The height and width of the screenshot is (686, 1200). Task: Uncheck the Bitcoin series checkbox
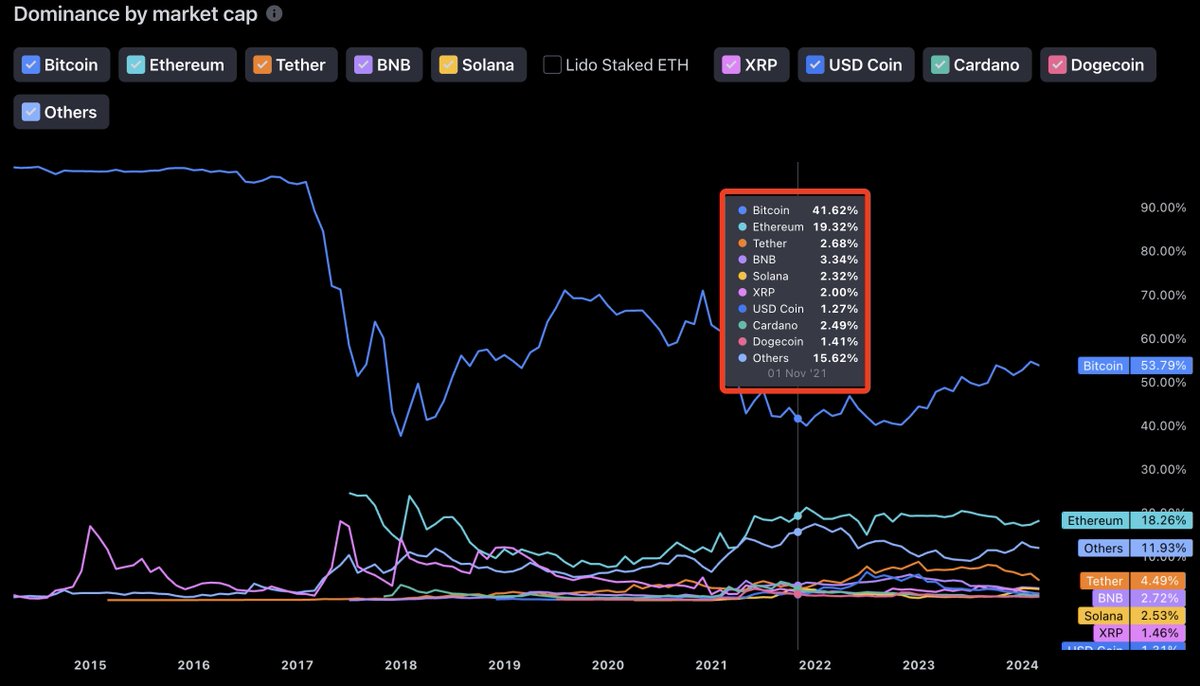click(31, 65)
